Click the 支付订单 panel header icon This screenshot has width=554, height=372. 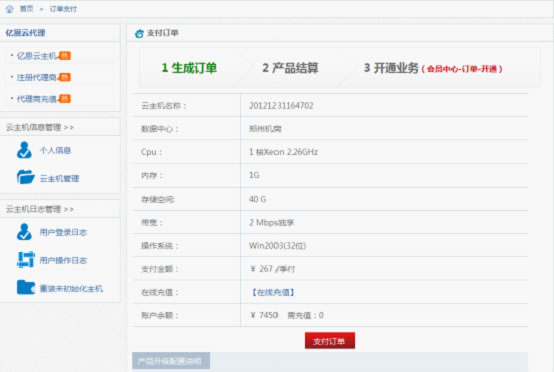point(139,34)
